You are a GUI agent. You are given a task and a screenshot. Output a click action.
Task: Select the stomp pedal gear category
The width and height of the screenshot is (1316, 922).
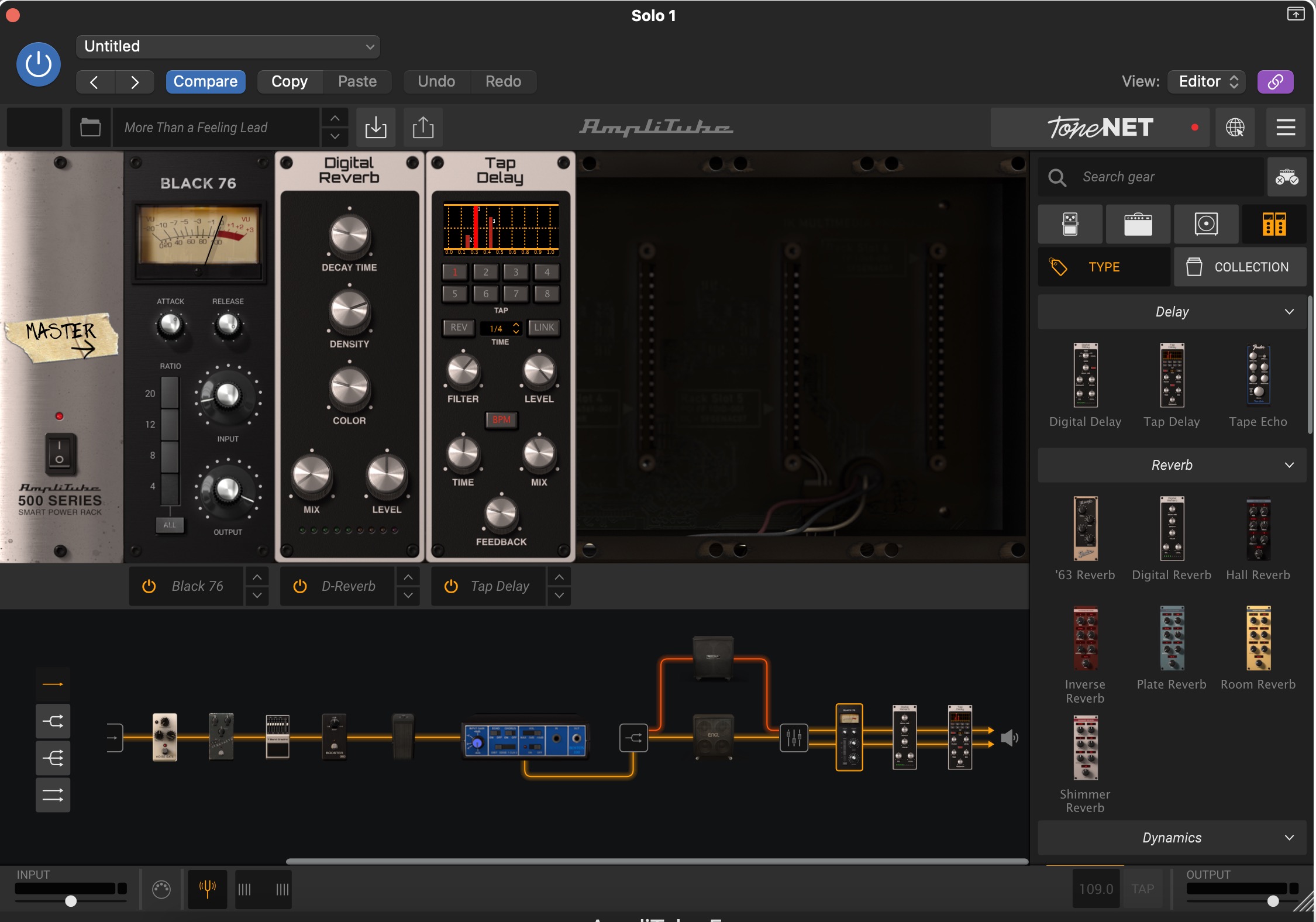pyautogui.click(x=1070, y=224)
